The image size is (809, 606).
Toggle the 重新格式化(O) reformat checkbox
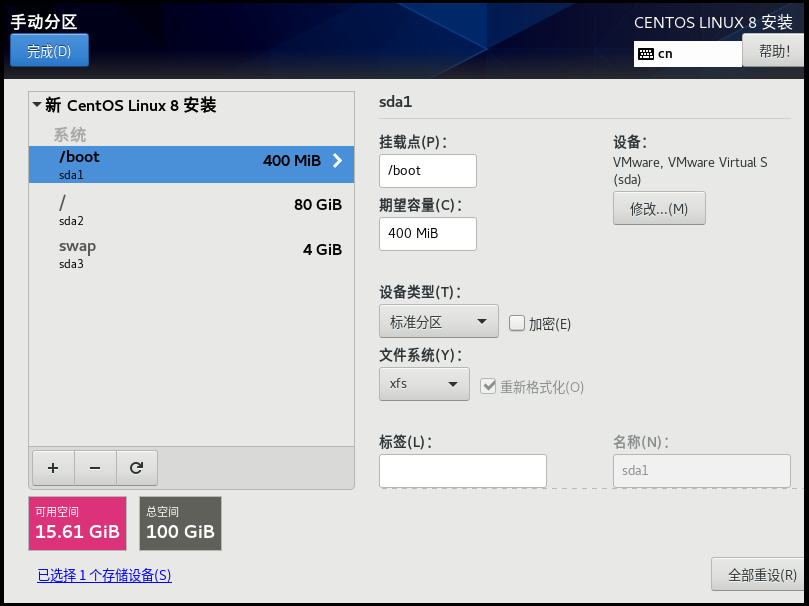pyautogui.click(x=488, y=386)
